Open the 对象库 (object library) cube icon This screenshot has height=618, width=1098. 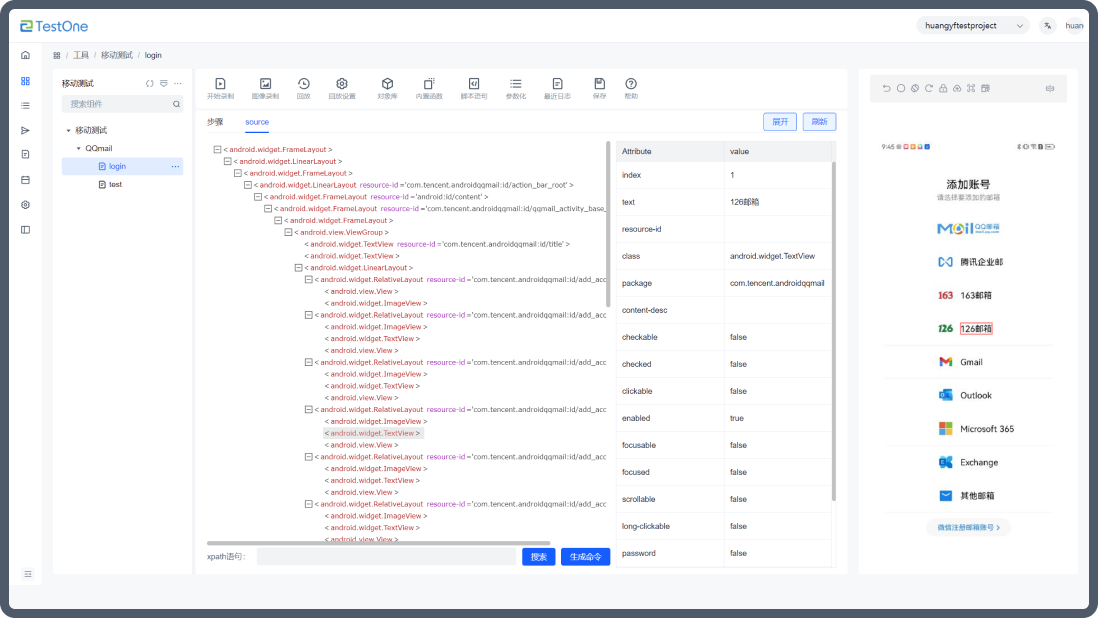[x=387, y=85]
